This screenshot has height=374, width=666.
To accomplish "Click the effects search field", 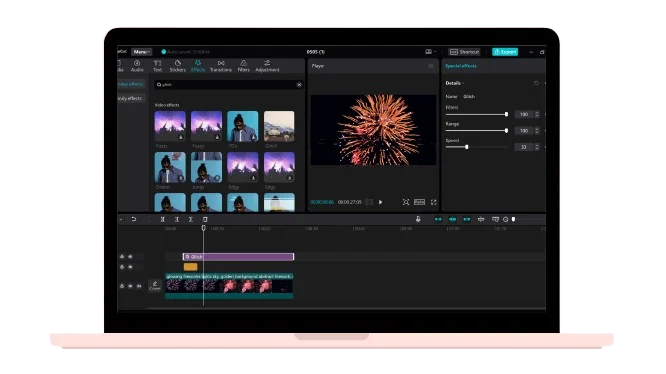I will point(229,84).
